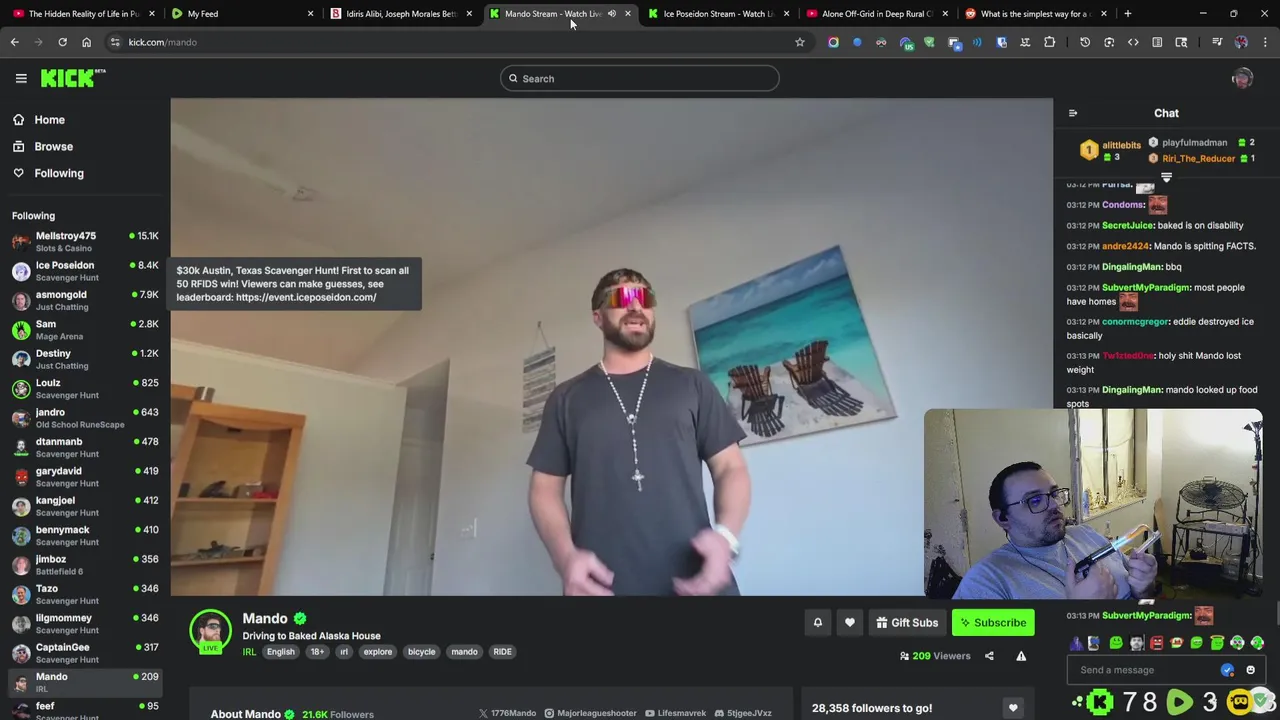This screenshot has width=1280, height=720.
Task: Open the browser extensions puzzle icon
Action: point(1049,42)
